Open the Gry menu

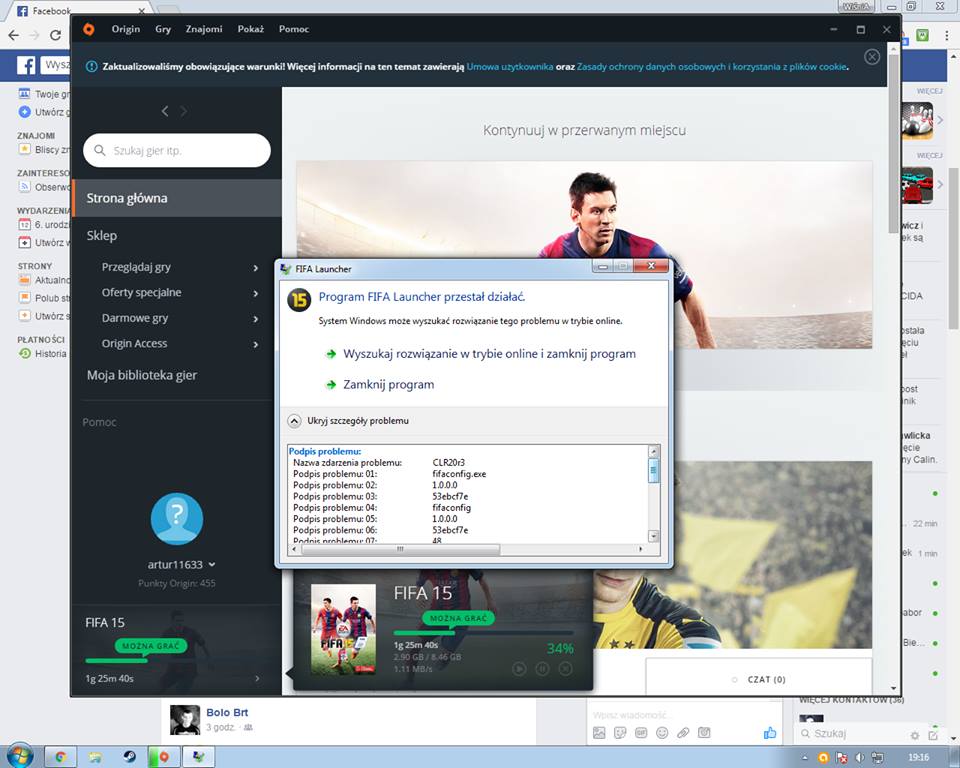[163, 29]
